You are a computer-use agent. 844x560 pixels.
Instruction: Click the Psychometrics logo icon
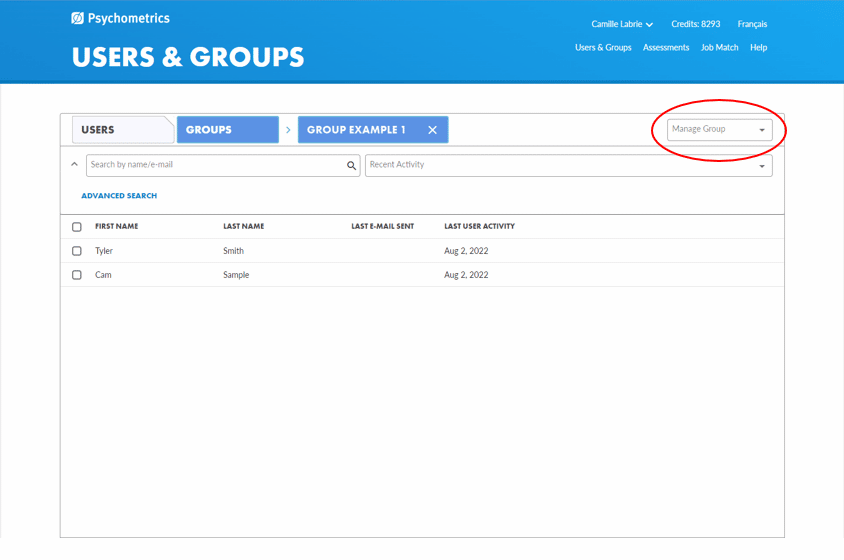(78, 18)
